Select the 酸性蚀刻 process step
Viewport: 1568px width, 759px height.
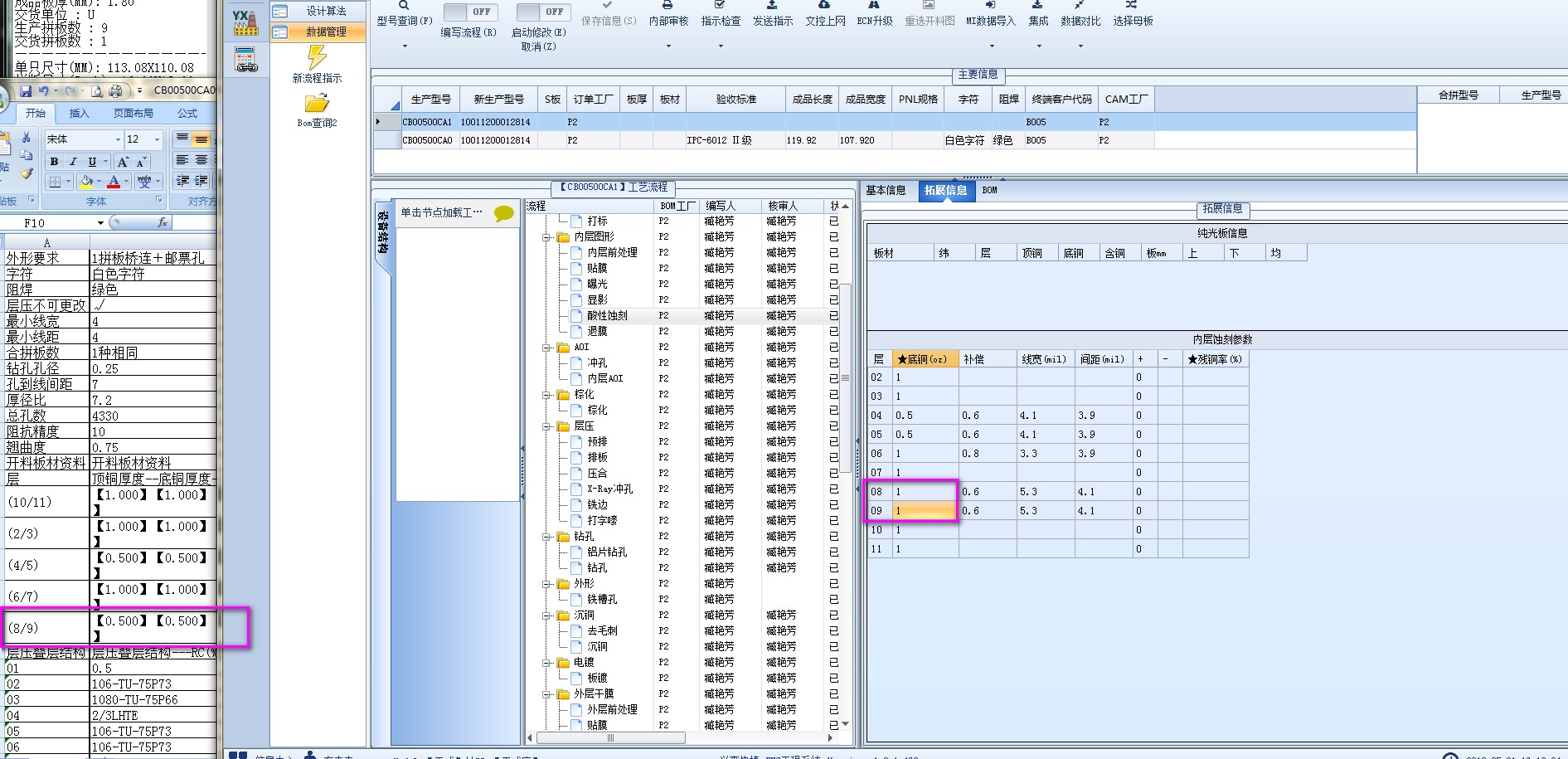coord(608,316)
